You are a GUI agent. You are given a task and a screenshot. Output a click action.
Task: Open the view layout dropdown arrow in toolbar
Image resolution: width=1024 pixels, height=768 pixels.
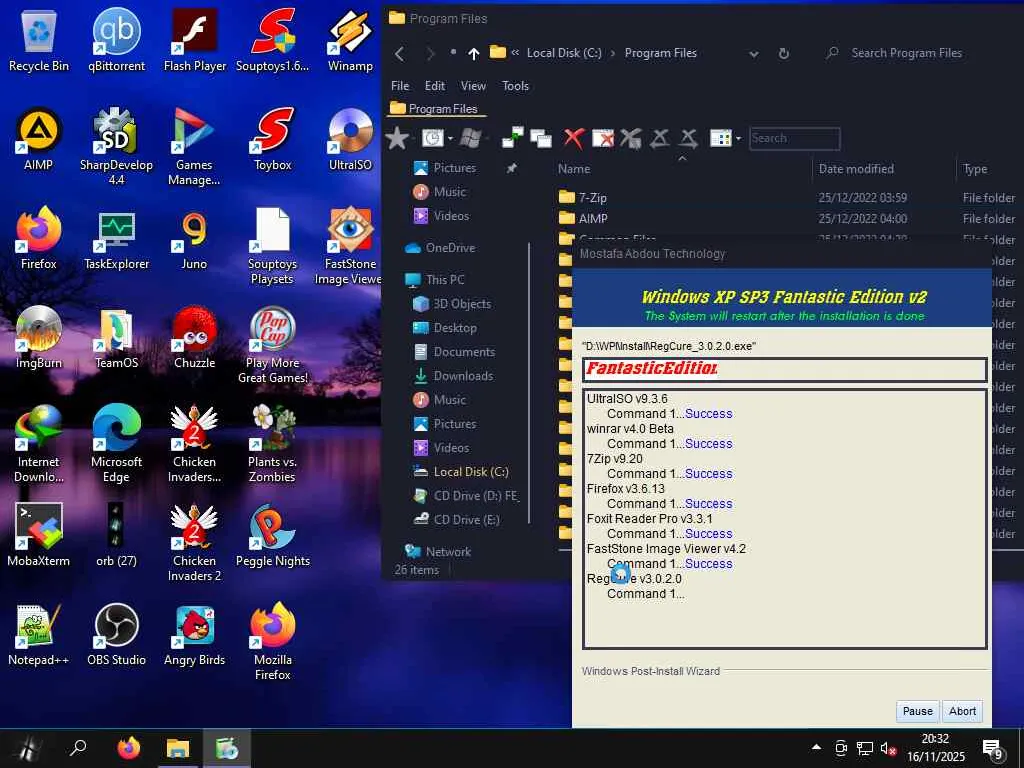pos(739,138)
